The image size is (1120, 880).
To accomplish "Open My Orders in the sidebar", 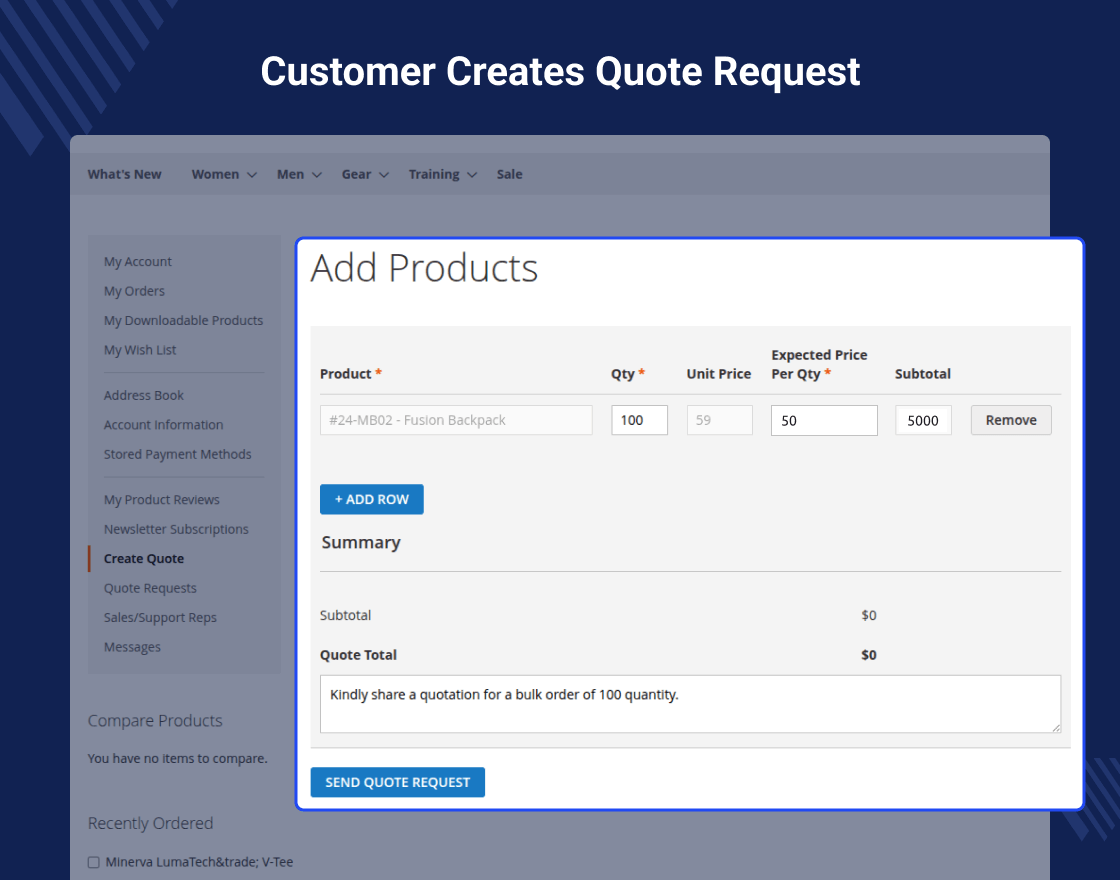I will tap(134, 291).
